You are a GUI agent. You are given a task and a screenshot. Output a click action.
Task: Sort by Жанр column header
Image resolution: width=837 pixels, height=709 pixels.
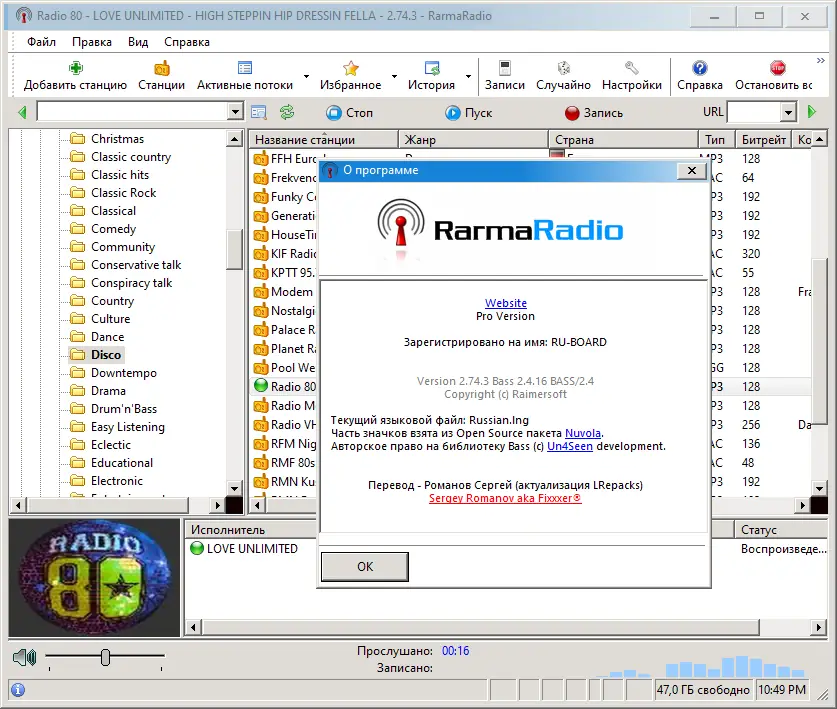tap(473, 139)
